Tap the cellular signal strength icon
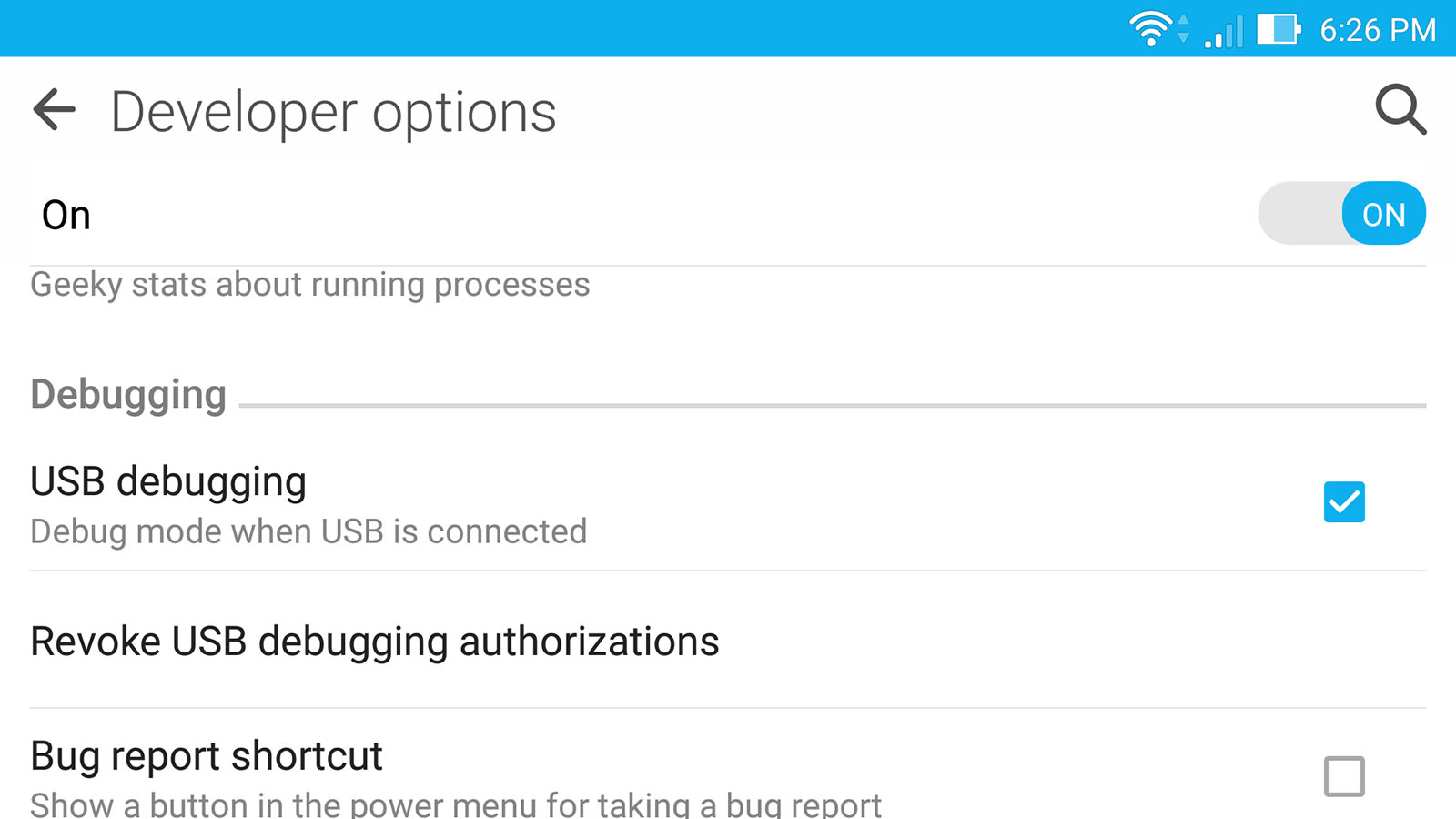Image resolution: width=1456 pixels, height=819 pixels. click(1224, 31)
